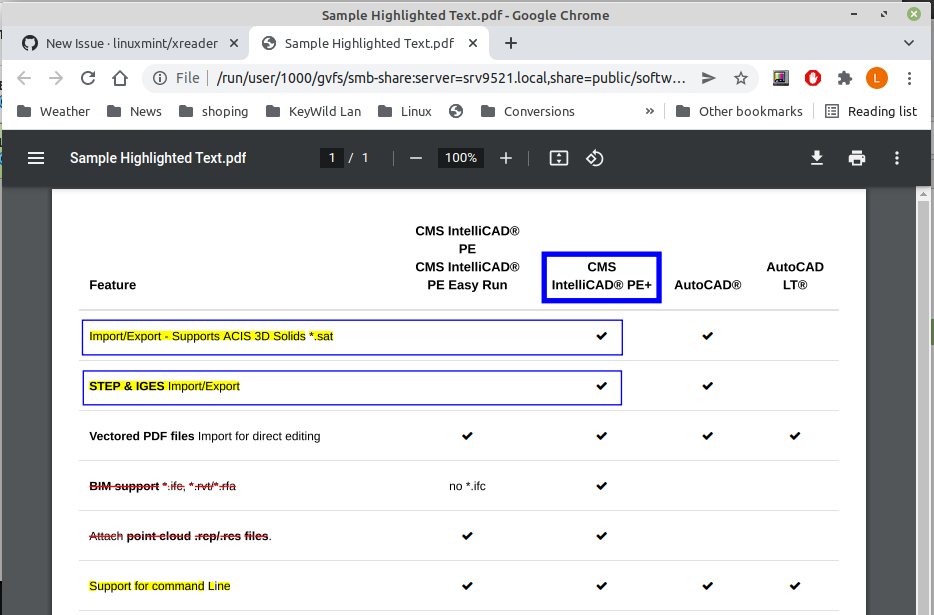The image size is (934, 615).
Task: Go forward in browser history
Action: point(56,78)
